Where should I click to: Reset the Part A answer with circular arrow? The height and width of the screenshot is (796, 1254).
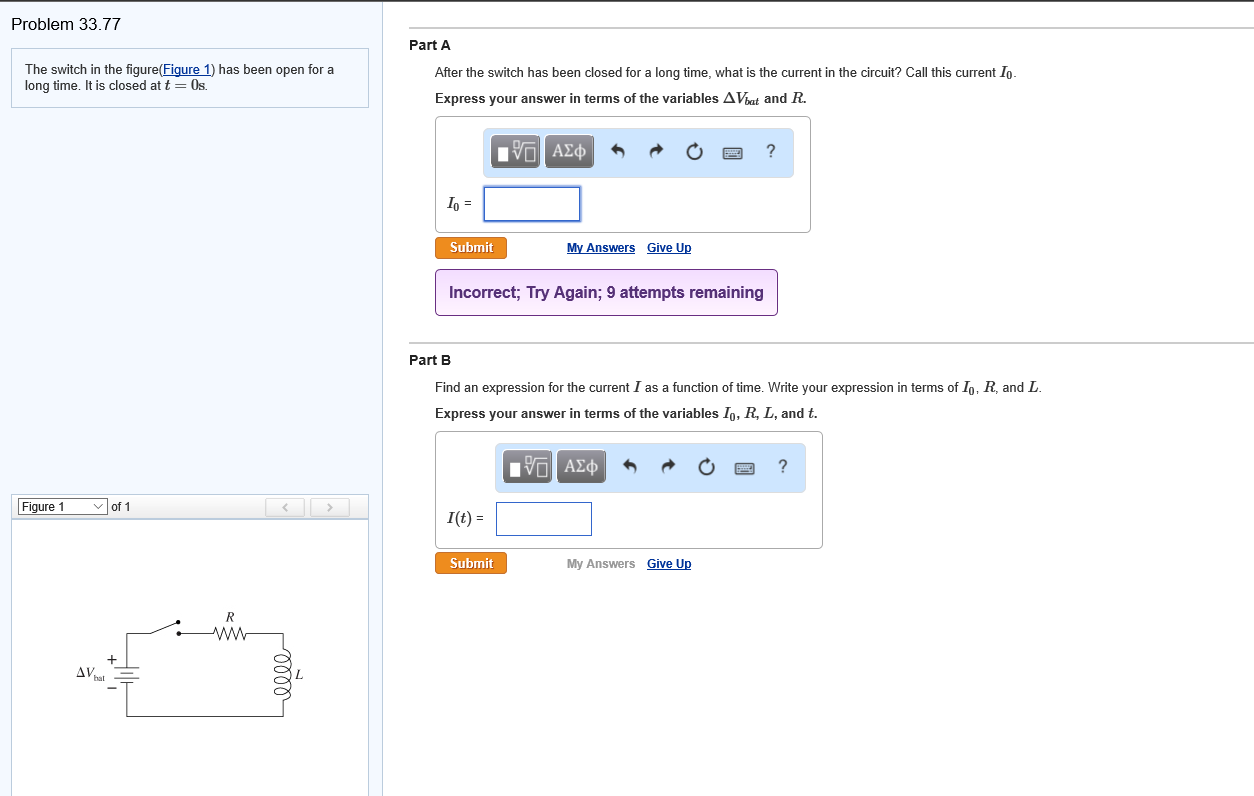point(694,152)
